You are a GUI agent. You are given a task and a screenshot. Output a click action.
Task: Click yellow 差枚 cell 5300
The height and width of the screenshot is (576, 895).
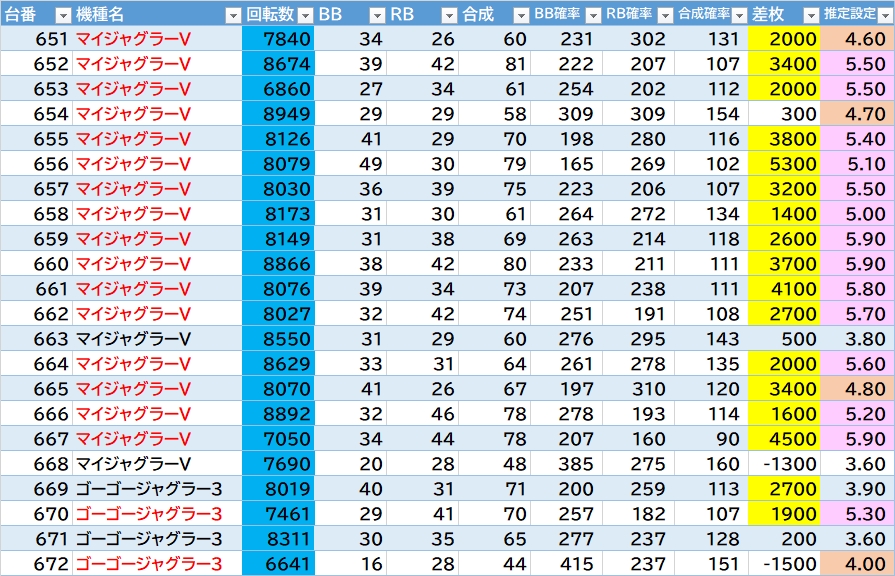(784, 164)
